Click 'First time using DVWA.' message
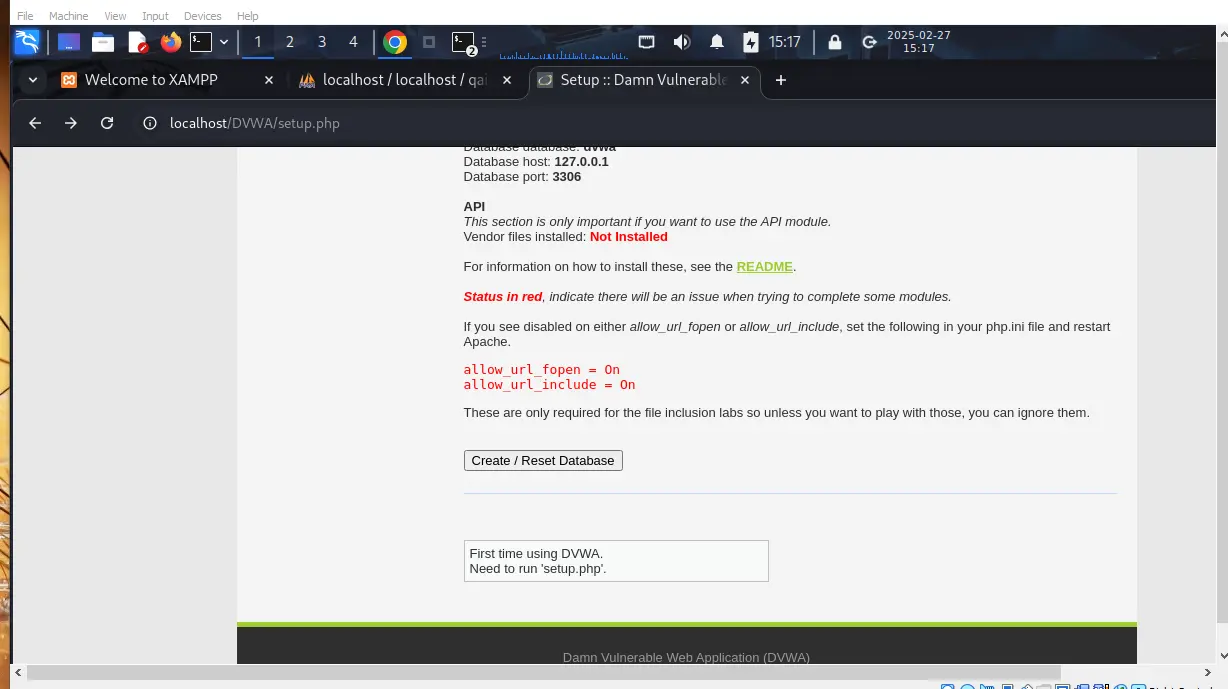The image size is (1228, 689). (x=536, y=553)
